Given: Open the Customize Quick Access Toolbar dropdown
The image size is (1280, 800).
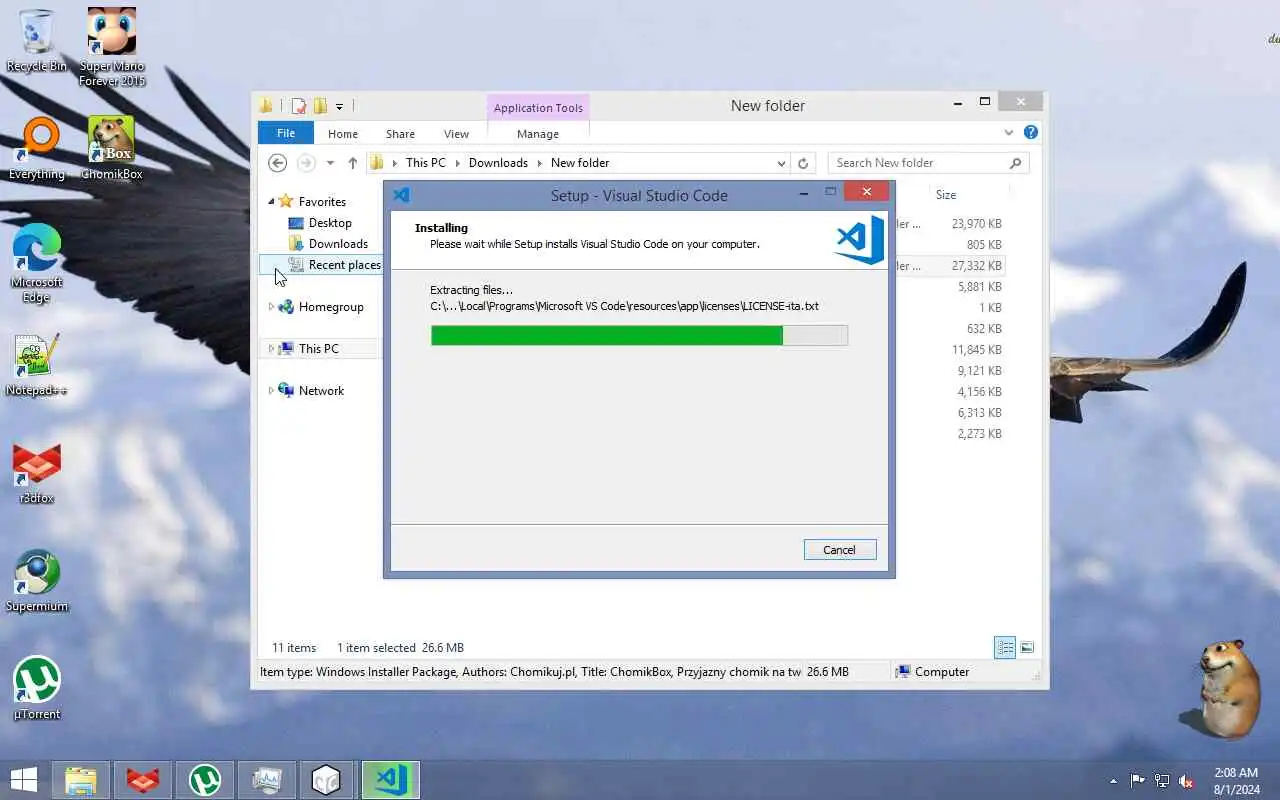Looking at the screenshot, I should click(x=340, y=106).
